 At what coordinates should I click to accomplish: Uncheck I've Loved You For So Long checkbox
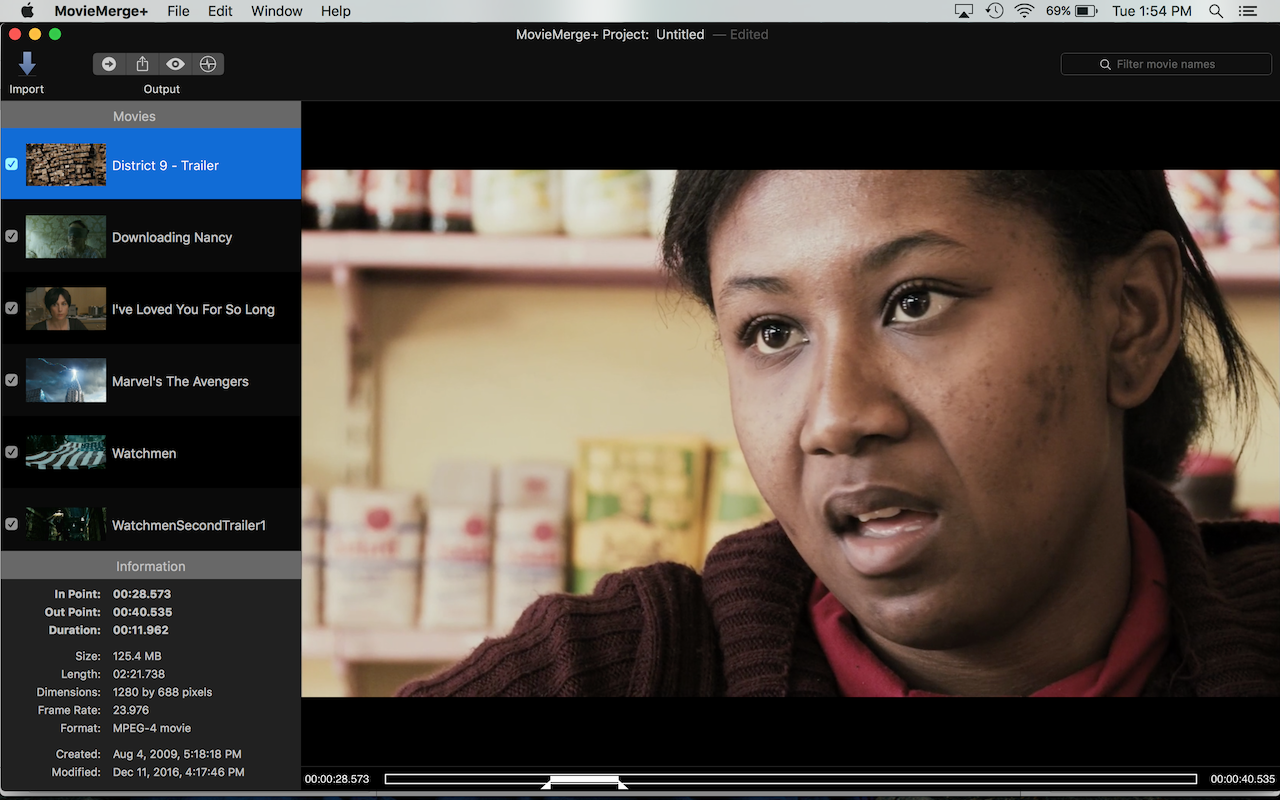pos(12,308)
